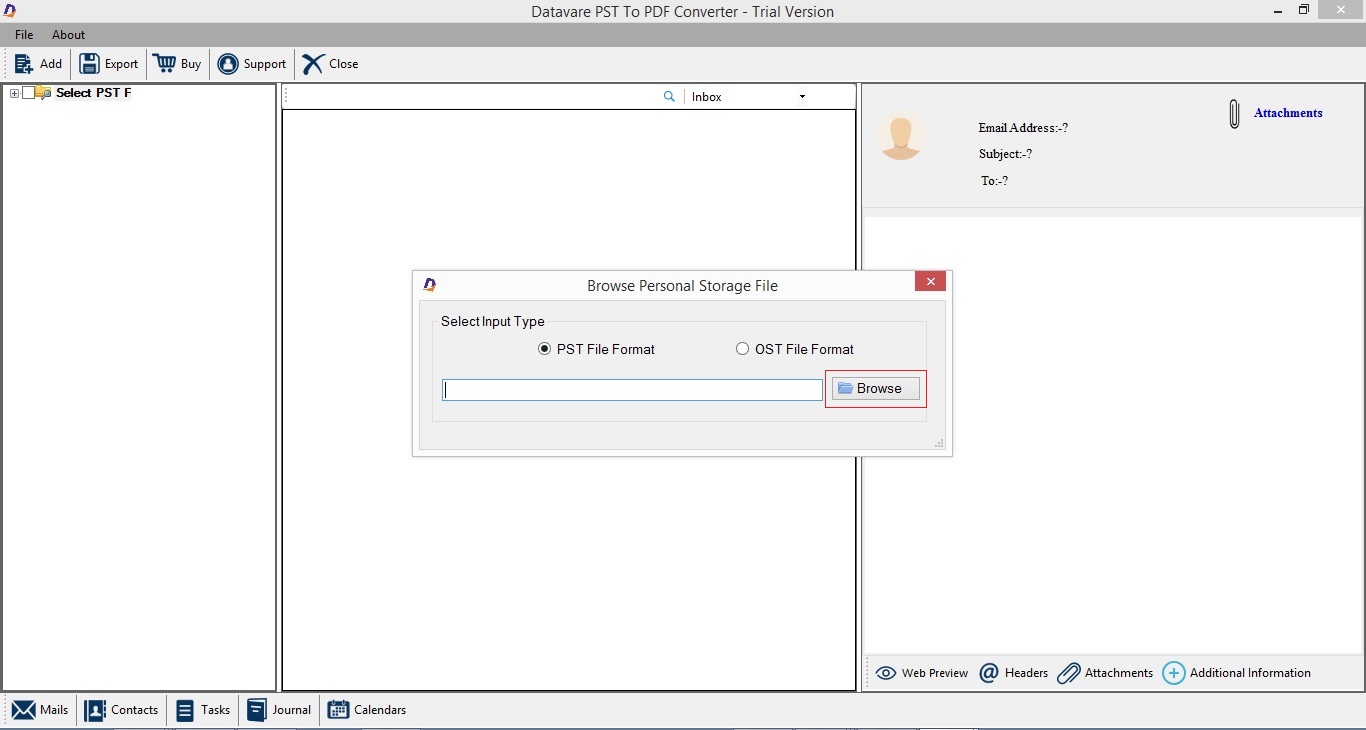
Task: Show the Tasks view
Action: coord(203,710)
